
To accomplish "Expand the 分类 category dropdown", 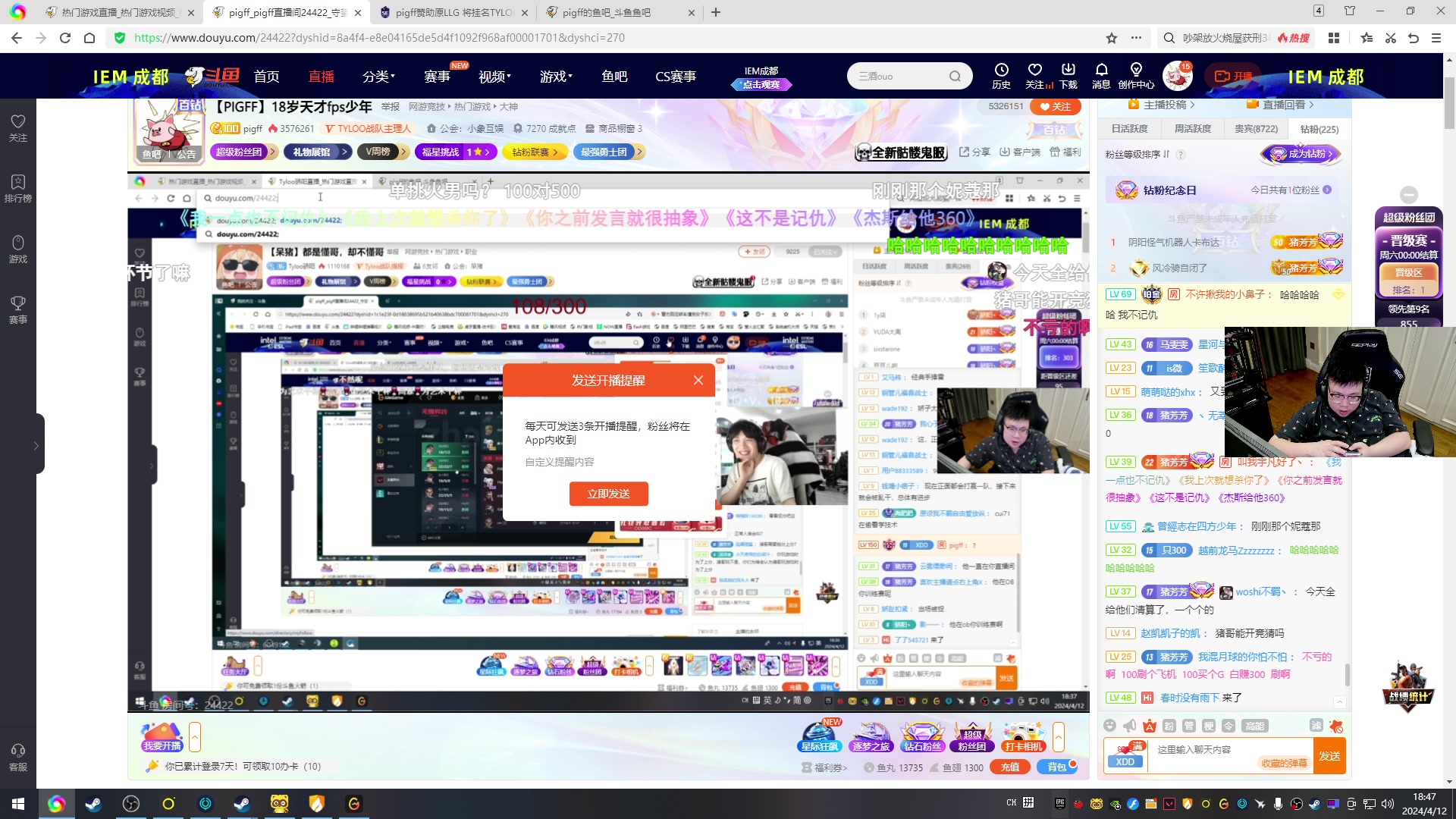I will coord(378,77).
